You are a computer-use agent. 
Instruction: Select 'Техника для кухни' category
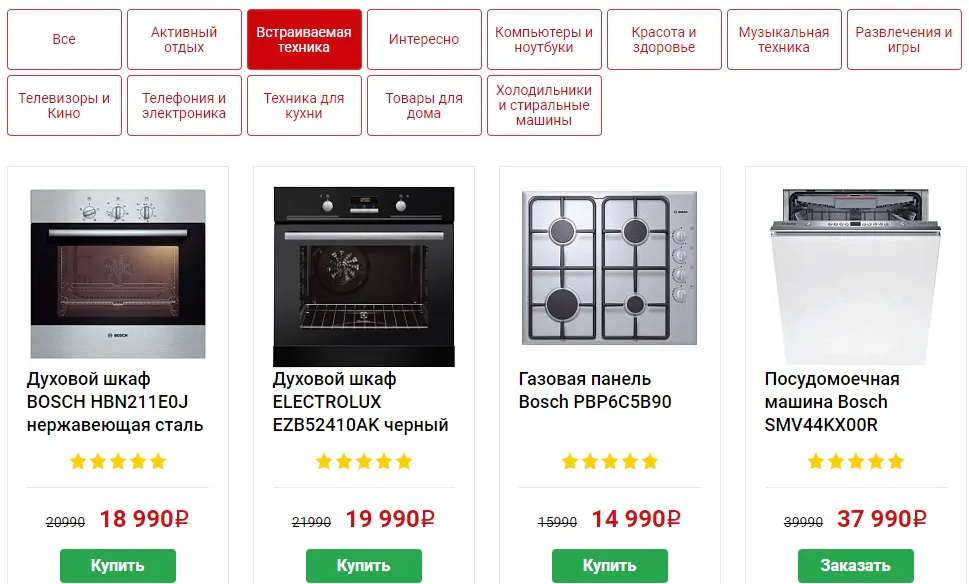tap(304, 106)
